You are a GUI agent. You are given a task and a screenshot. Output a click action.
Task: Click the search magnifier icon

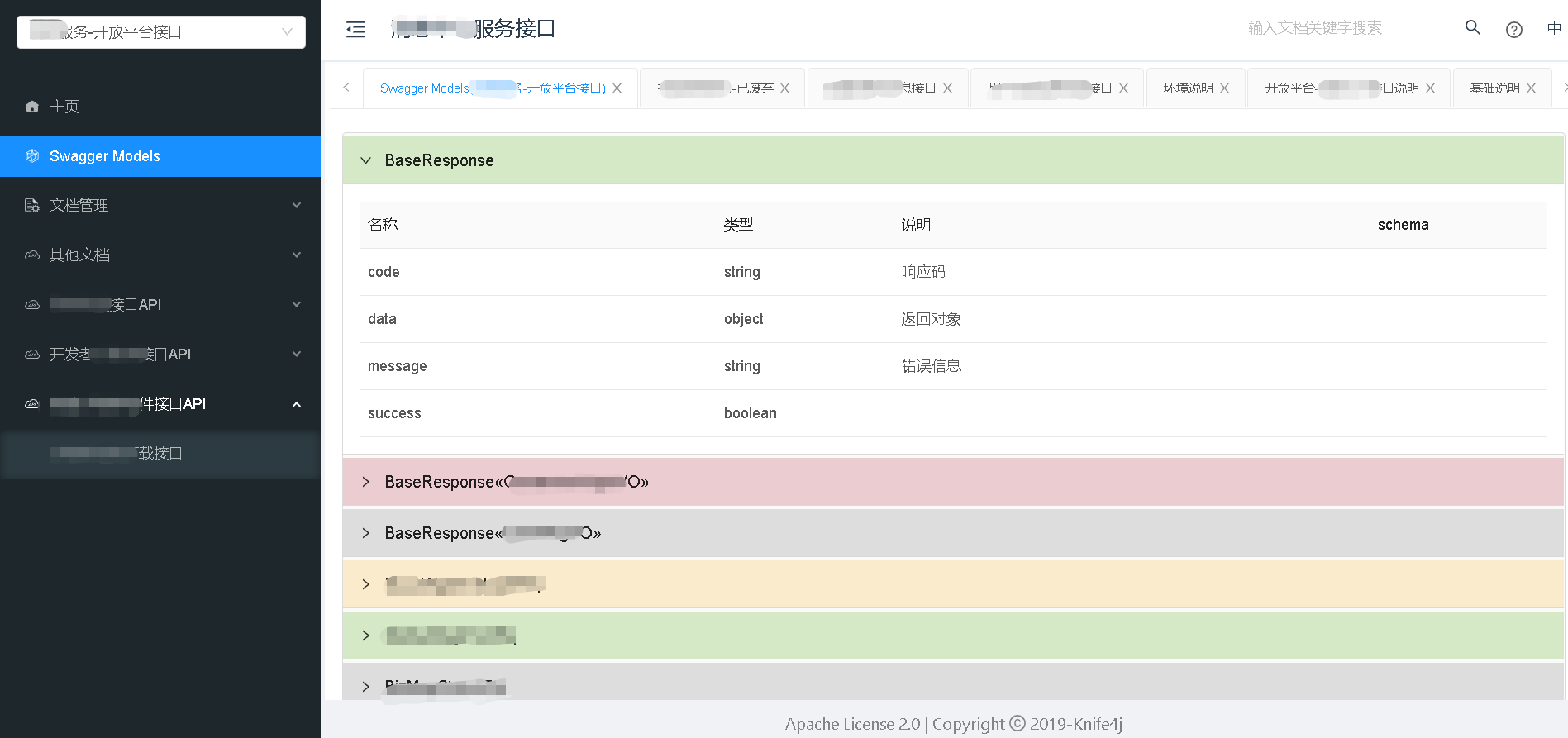tap(1473, 27)
